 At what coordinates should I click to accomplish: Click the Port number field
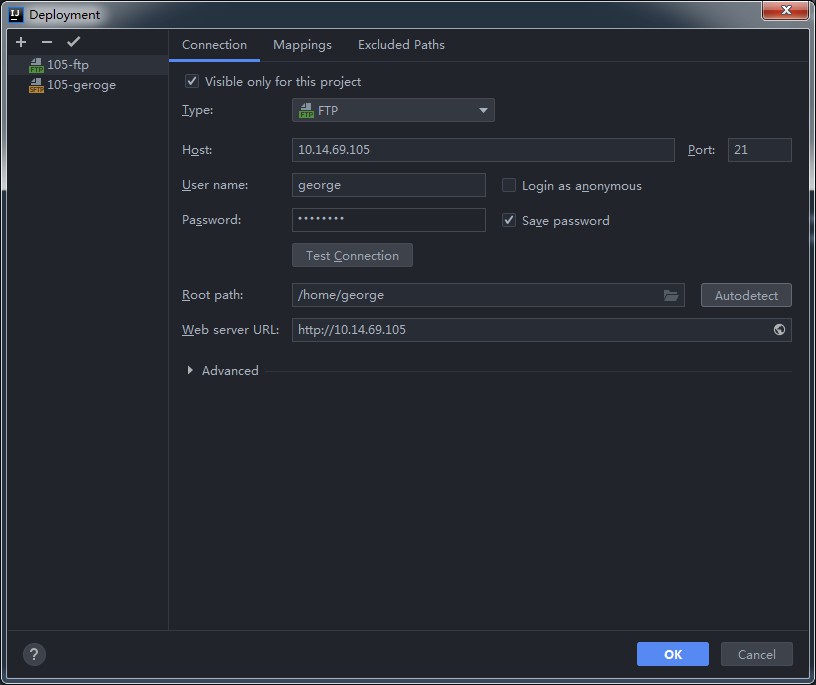coord(759,150)
